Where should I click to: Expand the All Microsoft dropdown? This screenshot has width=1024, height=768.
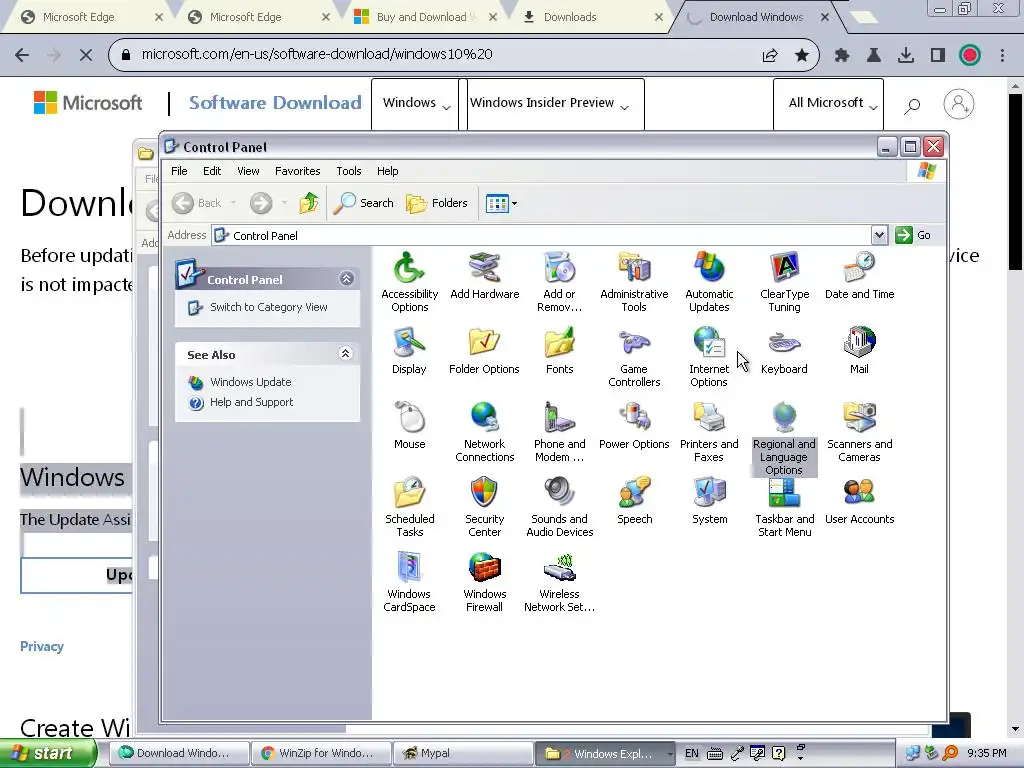[x=828, y=103]
